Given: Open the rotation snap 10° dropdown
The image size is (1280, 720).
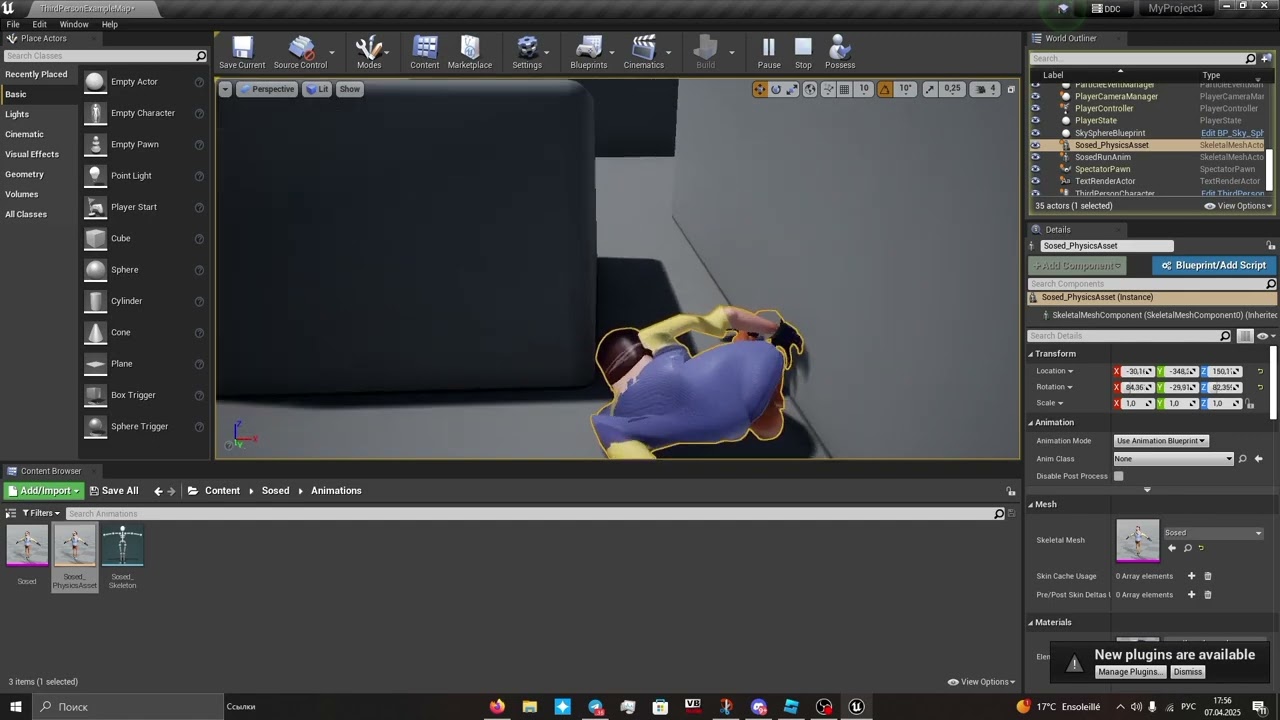Looking at the screenshot, I should (905, 89).
